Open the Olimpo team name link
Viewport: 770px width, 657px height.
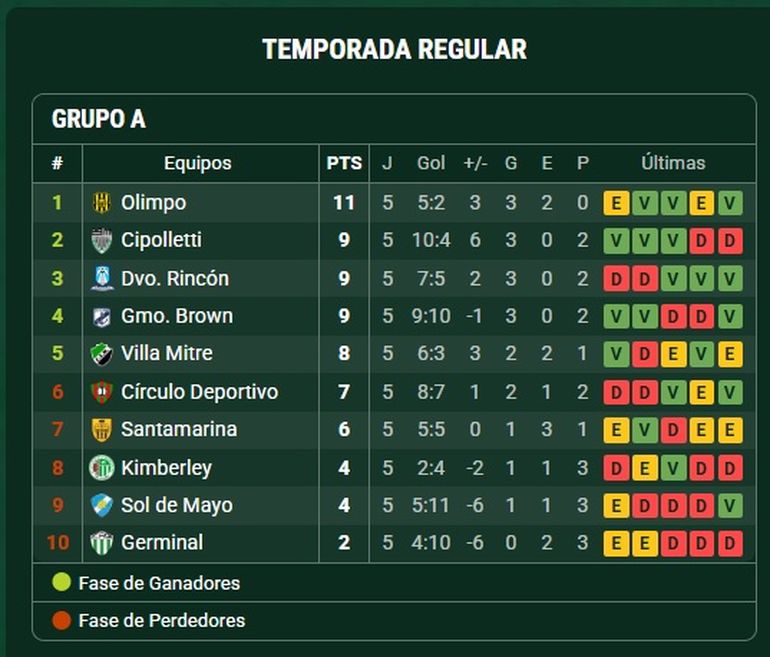point(153,202)
